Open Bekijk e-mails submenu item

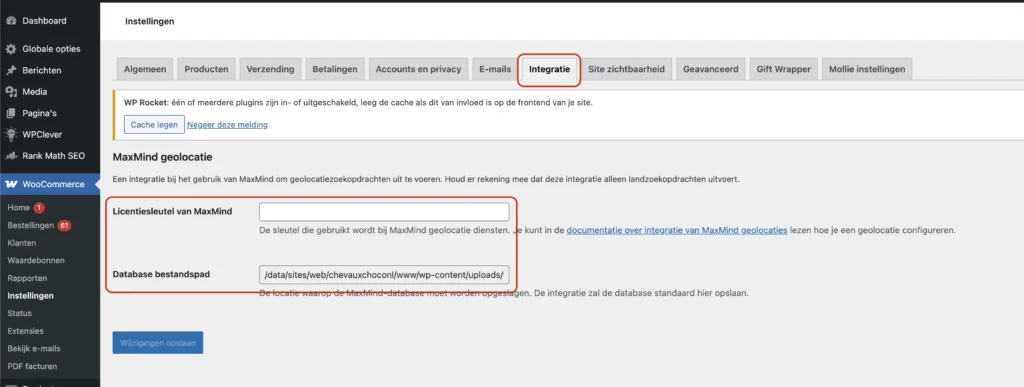pos(34,348)
